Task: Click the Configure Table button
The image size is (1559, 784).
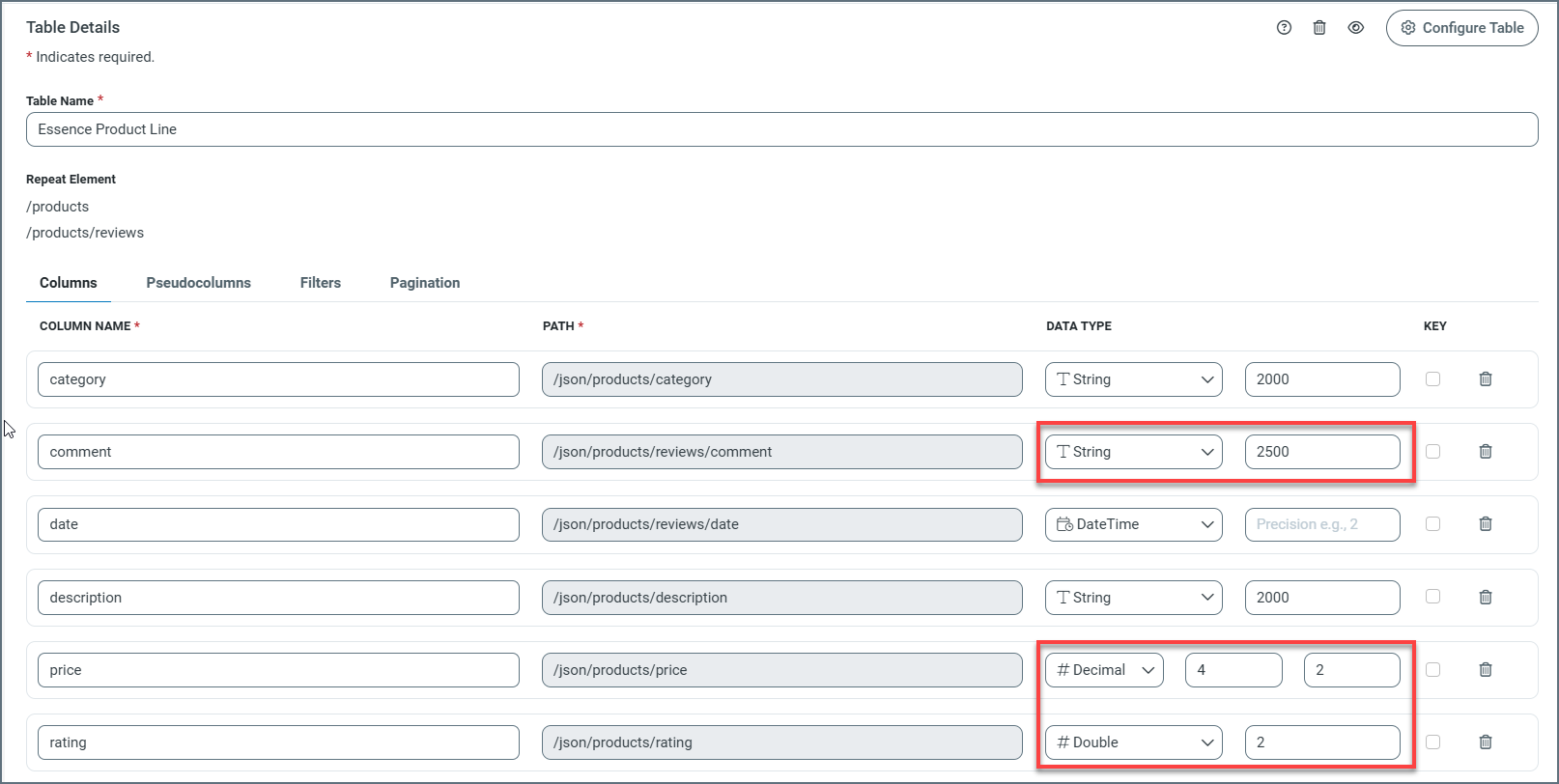Action: tap(1461, 28)
